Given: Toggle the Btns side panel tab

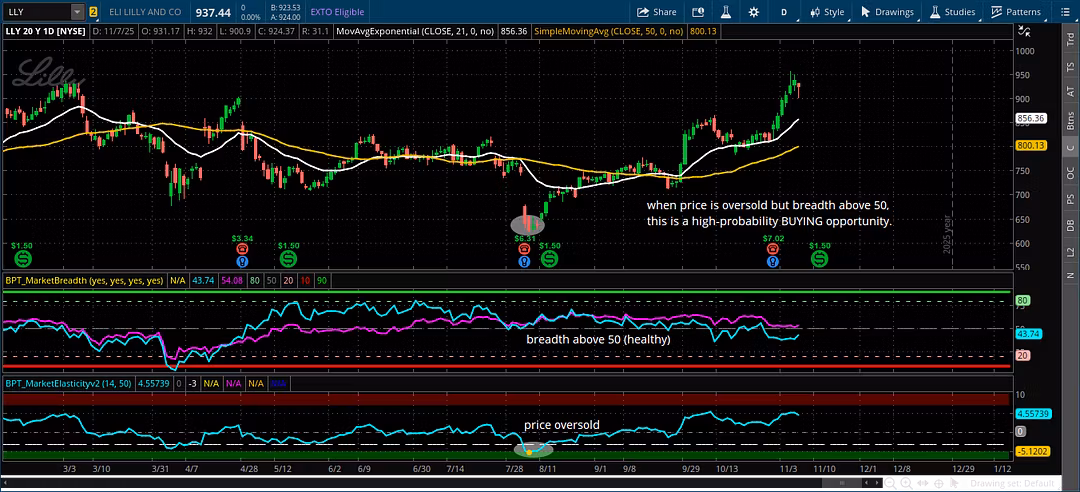Looking at the screenshot, I should (x=1070, y=121).
